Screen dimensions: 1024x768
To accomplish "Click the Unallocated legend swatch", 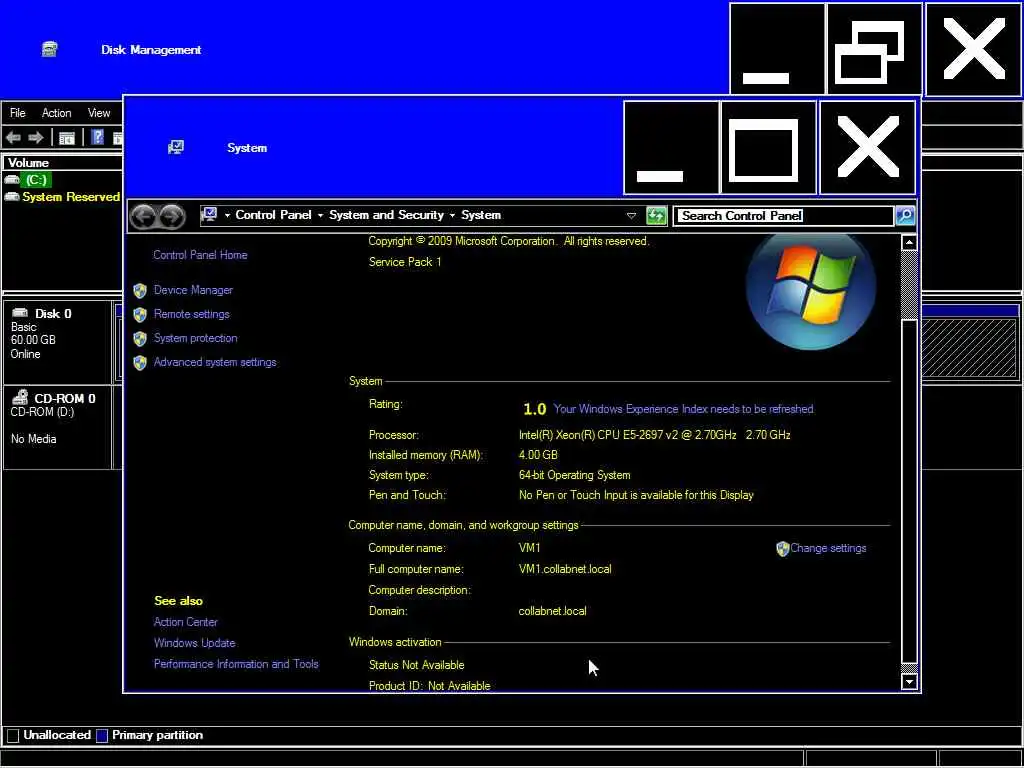I will [12, 735].
